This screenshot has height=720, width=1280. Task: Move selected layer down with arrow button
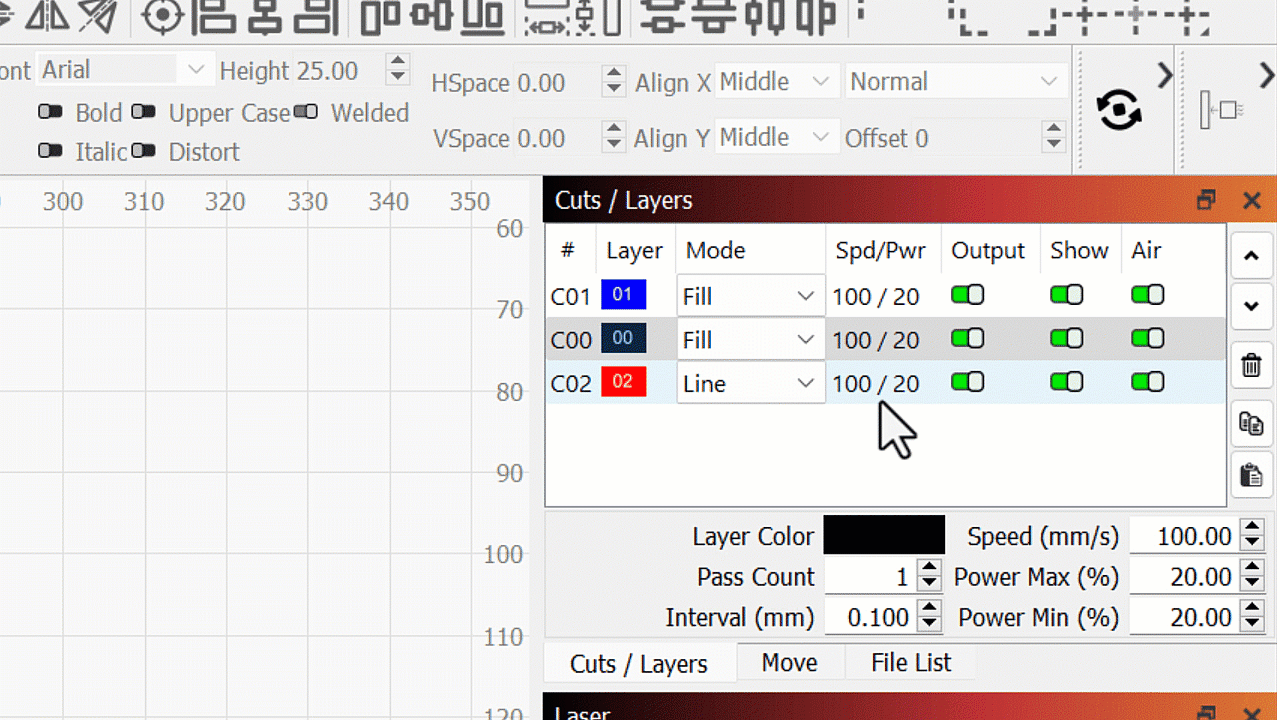(1251, 306)
